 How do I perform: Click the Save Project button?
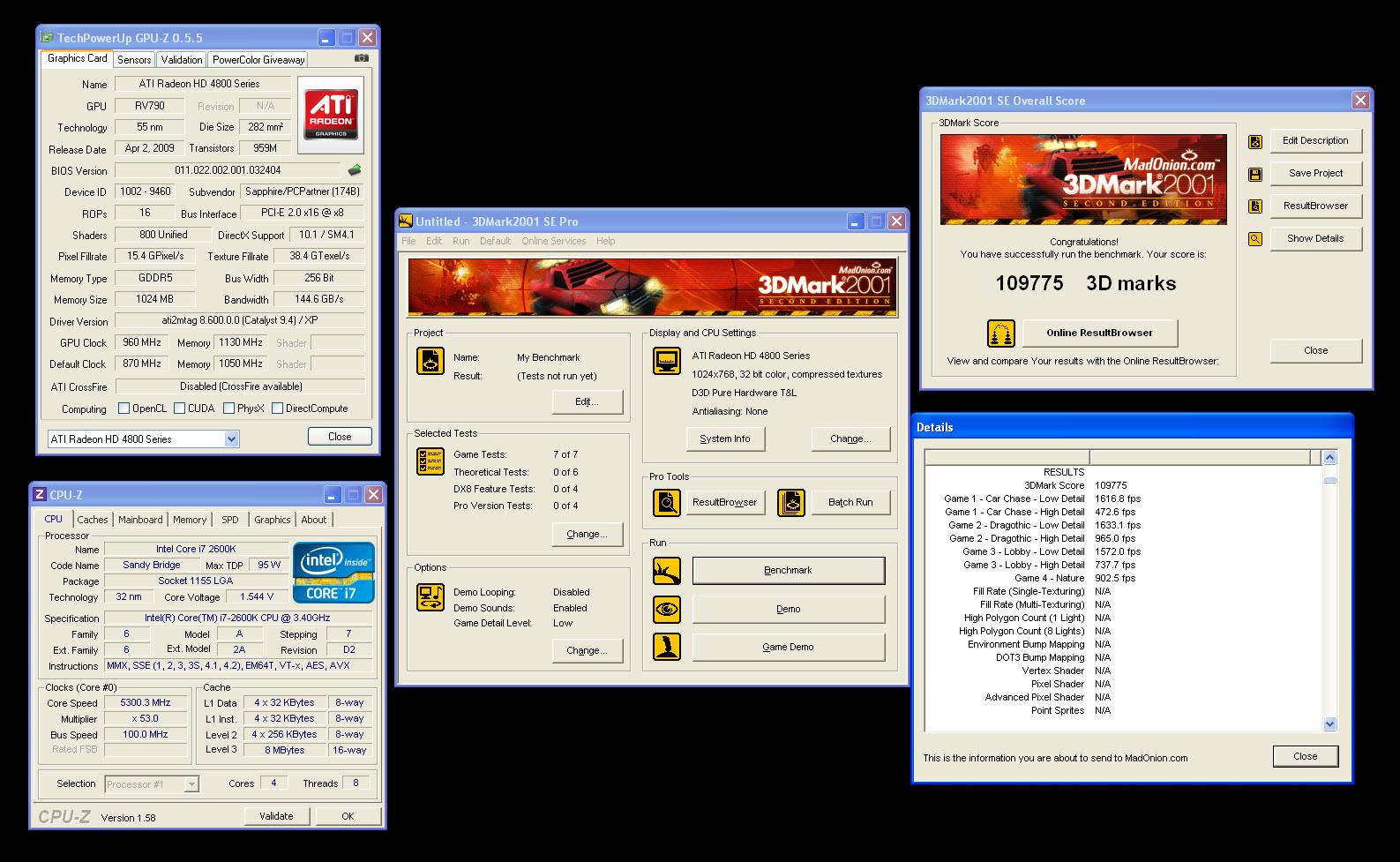click(x=1315, y=174)
